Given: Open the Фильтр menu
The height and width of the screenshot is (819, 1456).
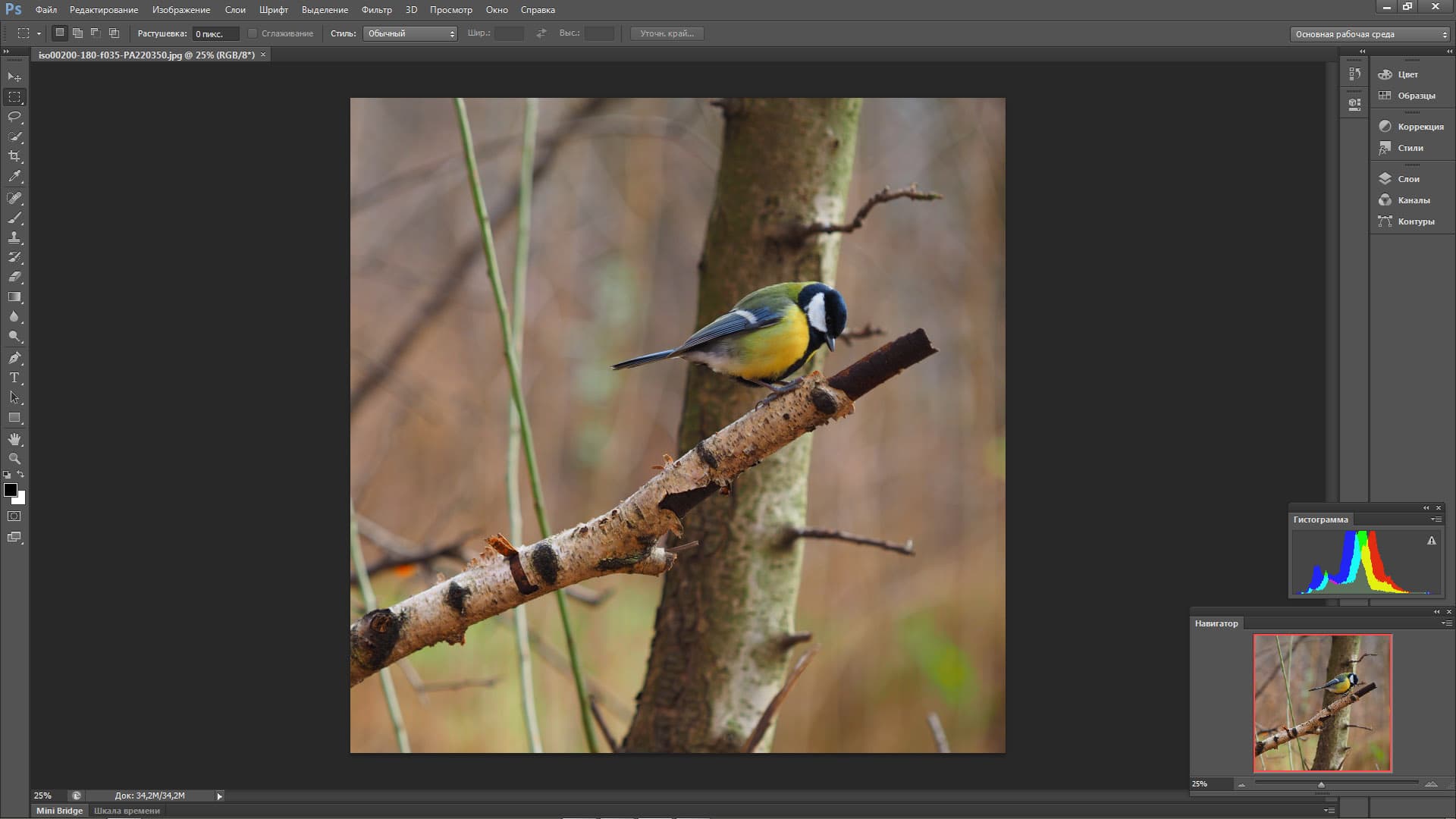Looking at the screenshot, I should click(376, 10).
